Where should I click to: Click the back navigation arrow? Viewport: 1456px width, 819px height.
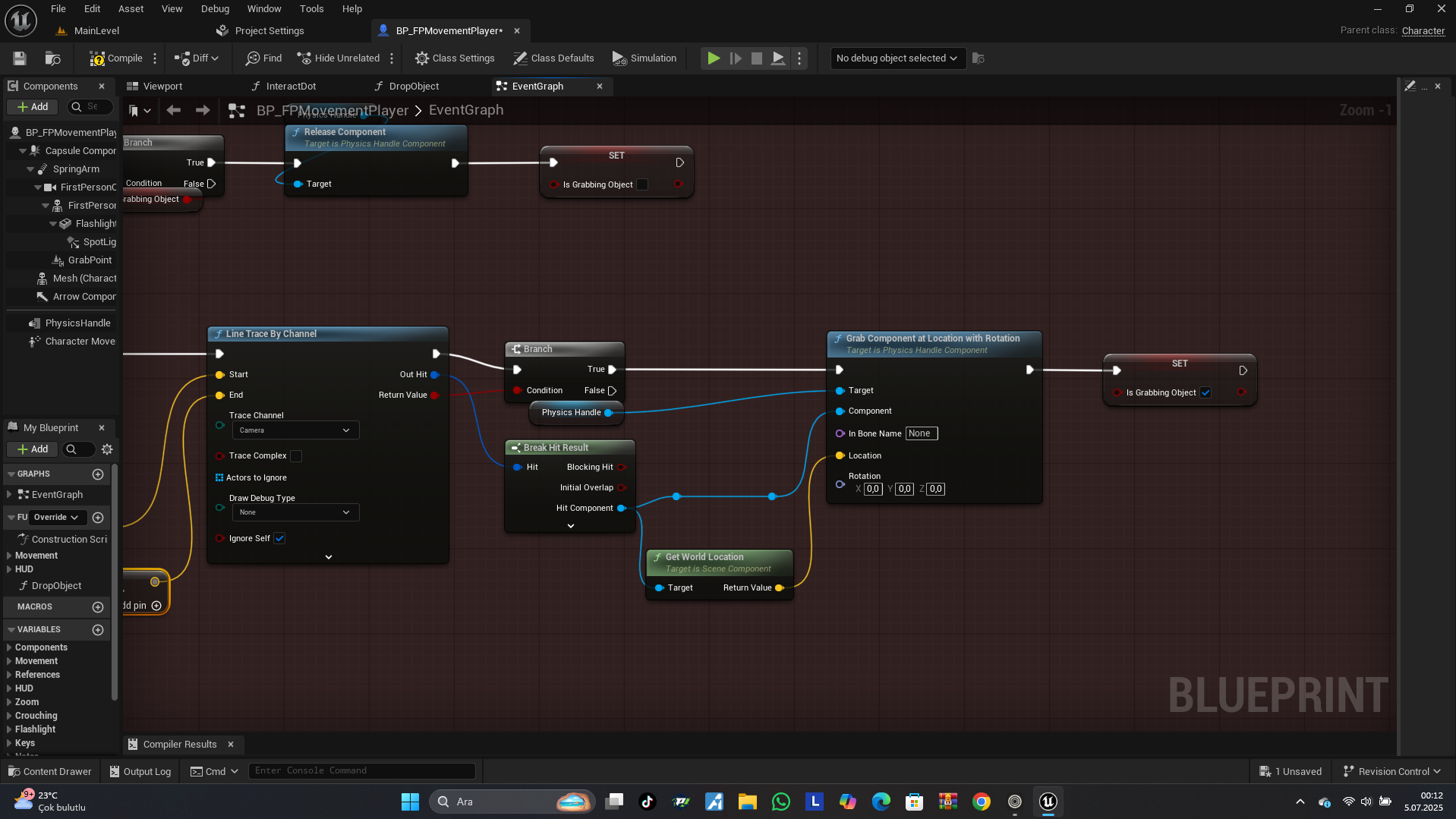coord(174,111)
